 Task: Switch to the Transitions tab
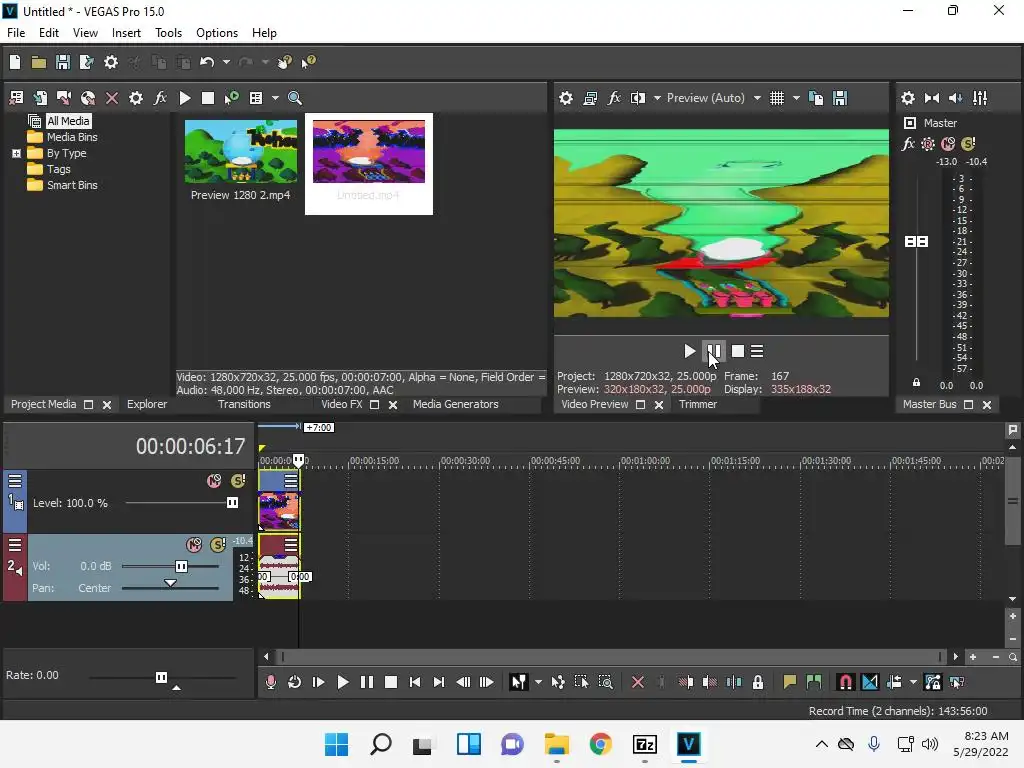[244, 404]
